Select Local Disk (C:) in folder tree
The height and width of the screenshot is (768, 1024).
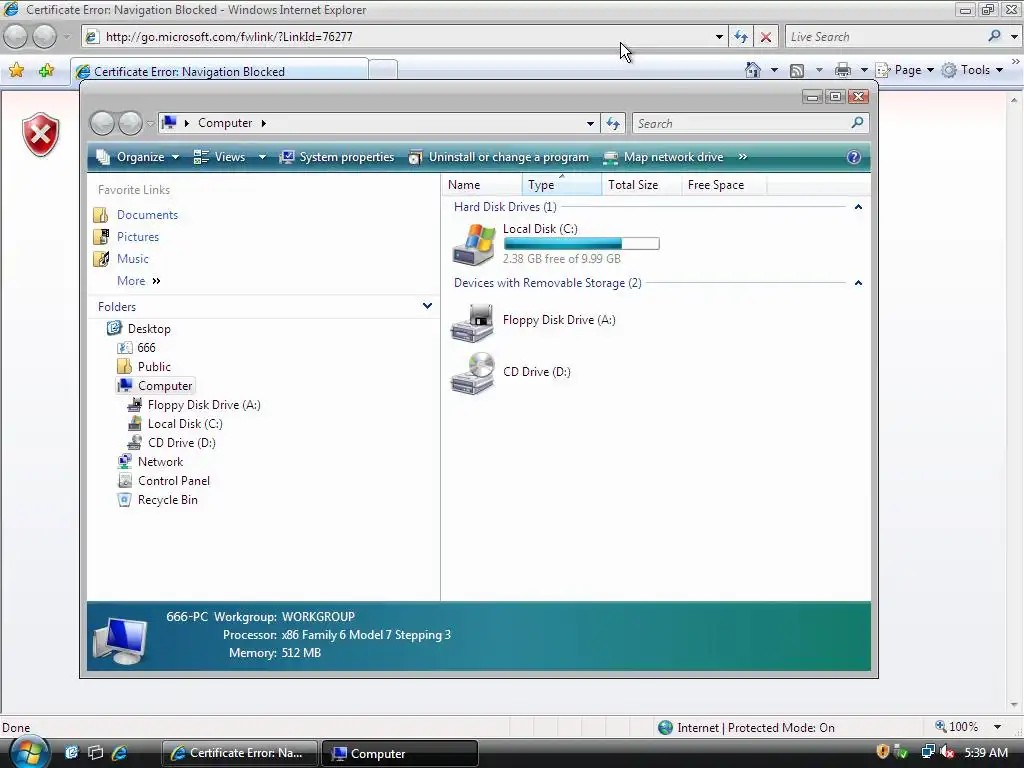click(185, 423)
